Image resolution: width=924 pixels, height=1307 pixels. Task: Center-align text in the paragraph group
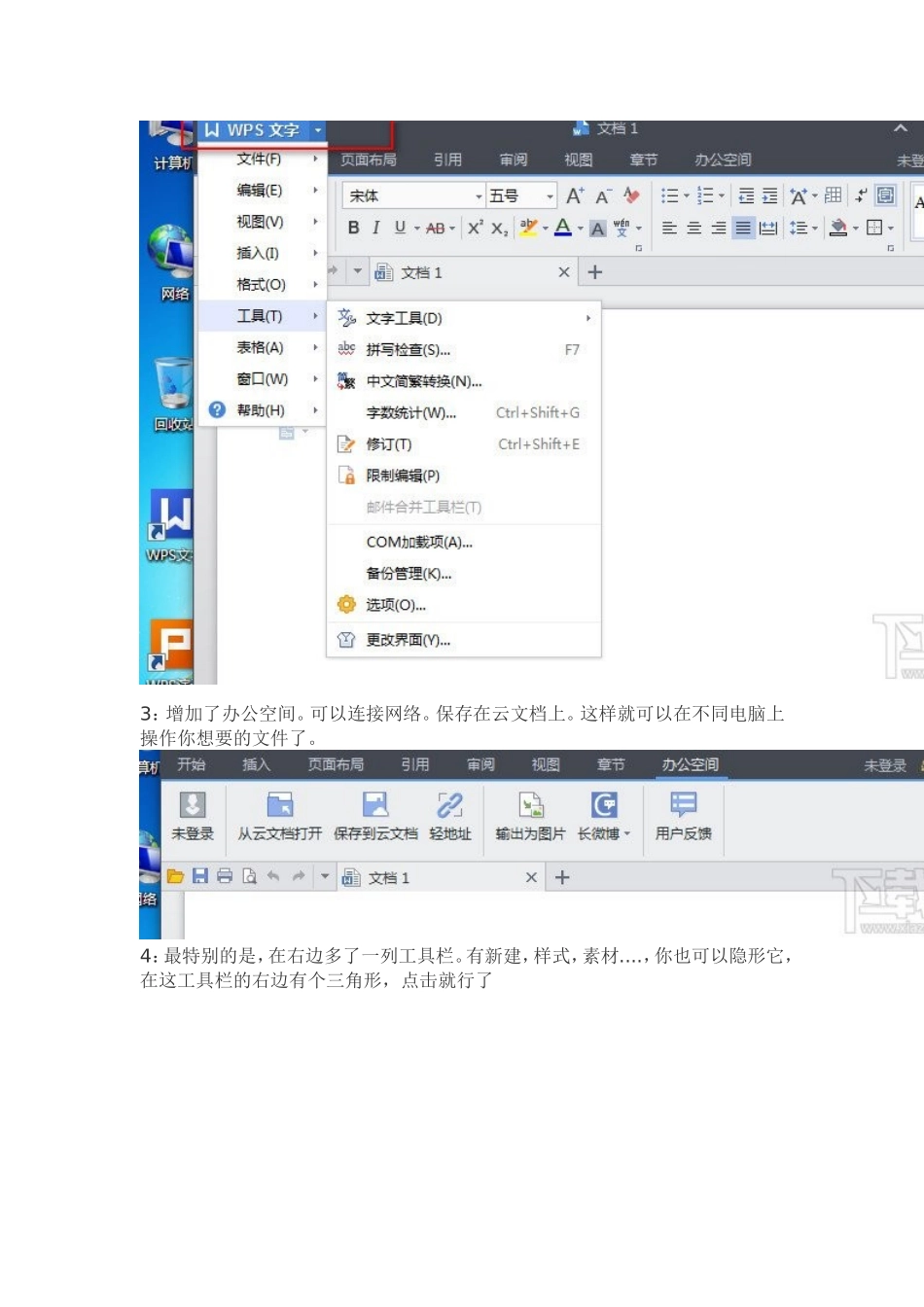693,229
